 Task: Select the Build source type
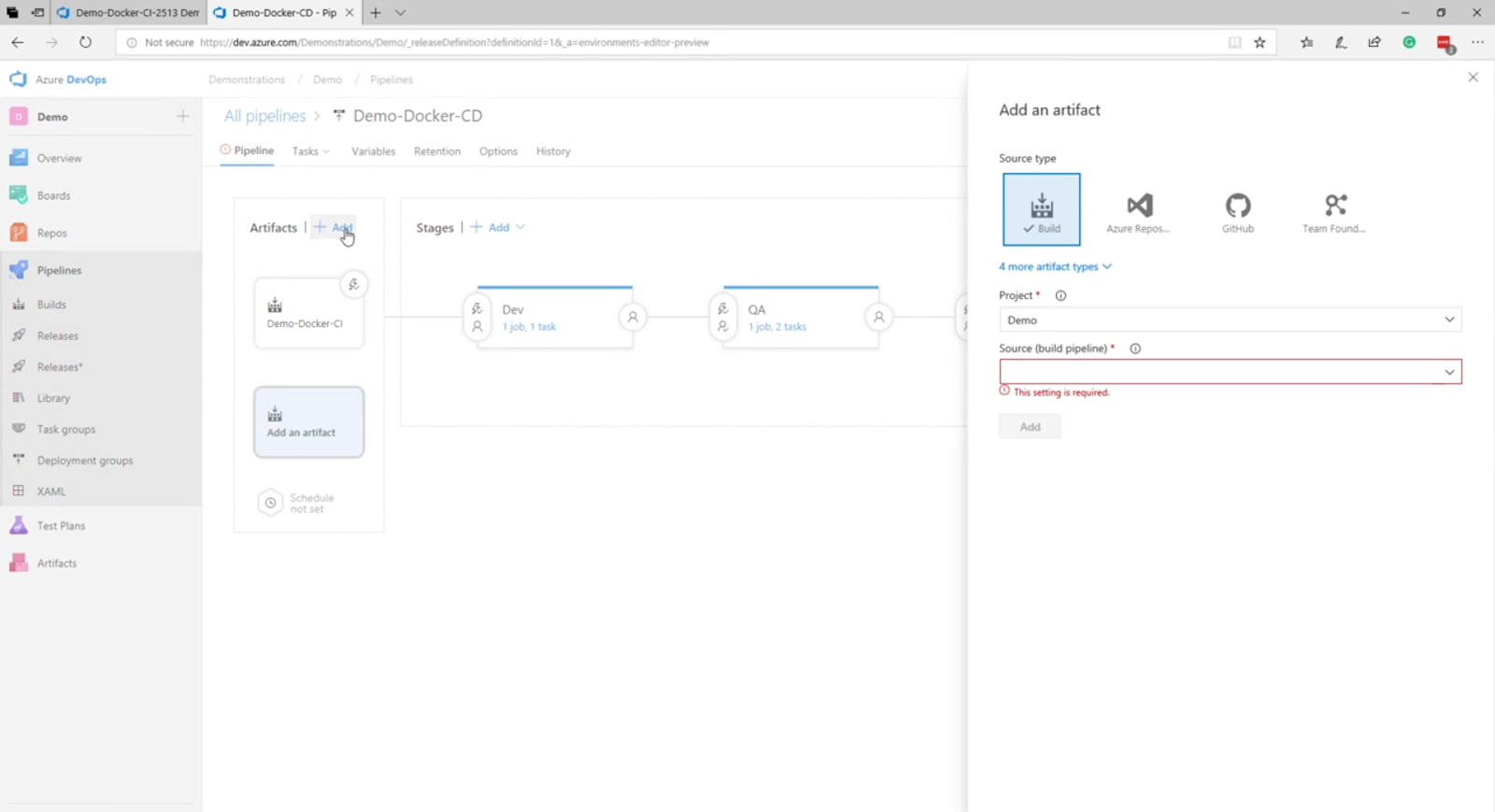tap(1041, 209)
